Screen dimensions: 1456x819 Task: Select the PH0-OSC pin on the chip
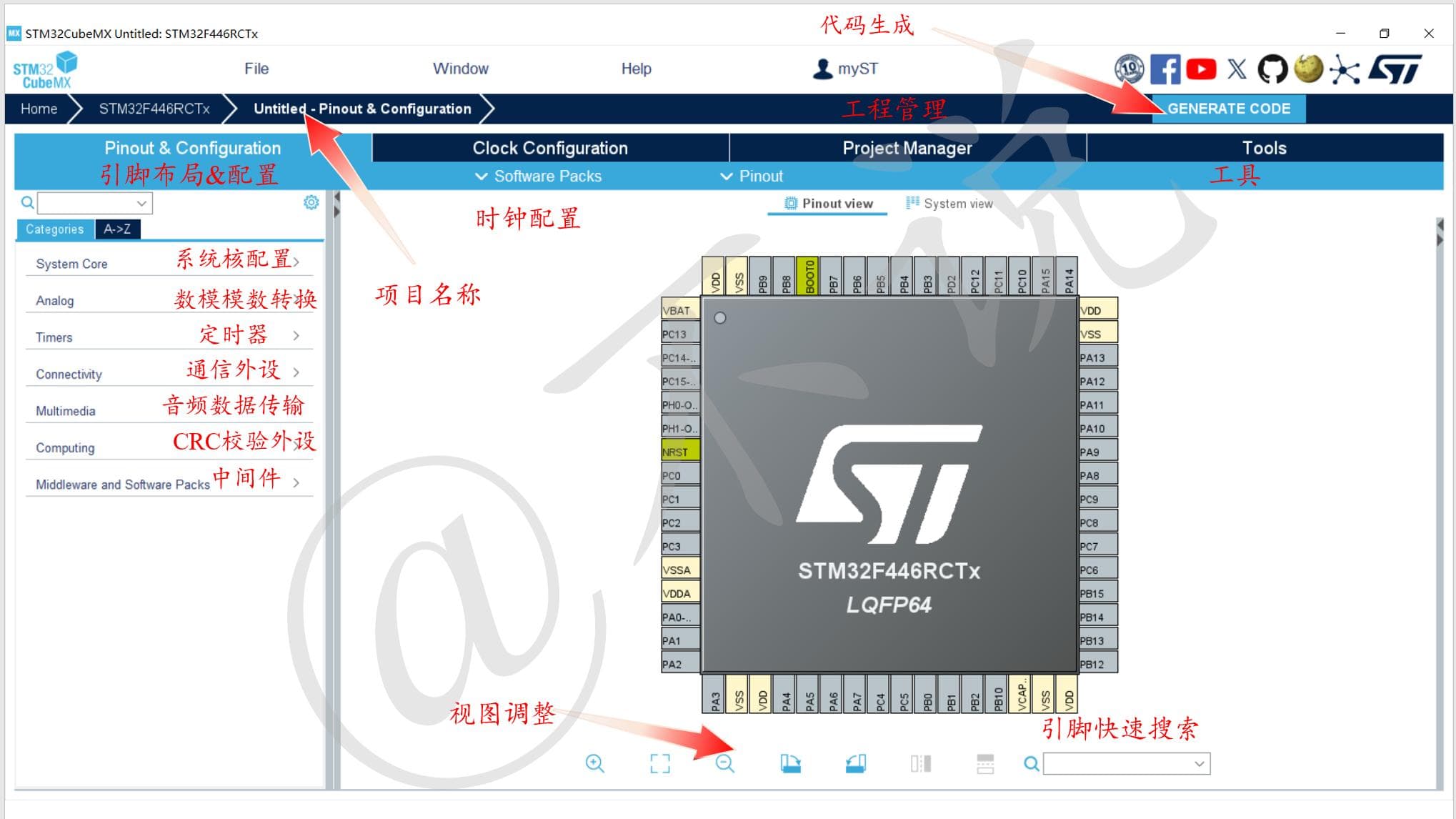click(x=680, y=404)
